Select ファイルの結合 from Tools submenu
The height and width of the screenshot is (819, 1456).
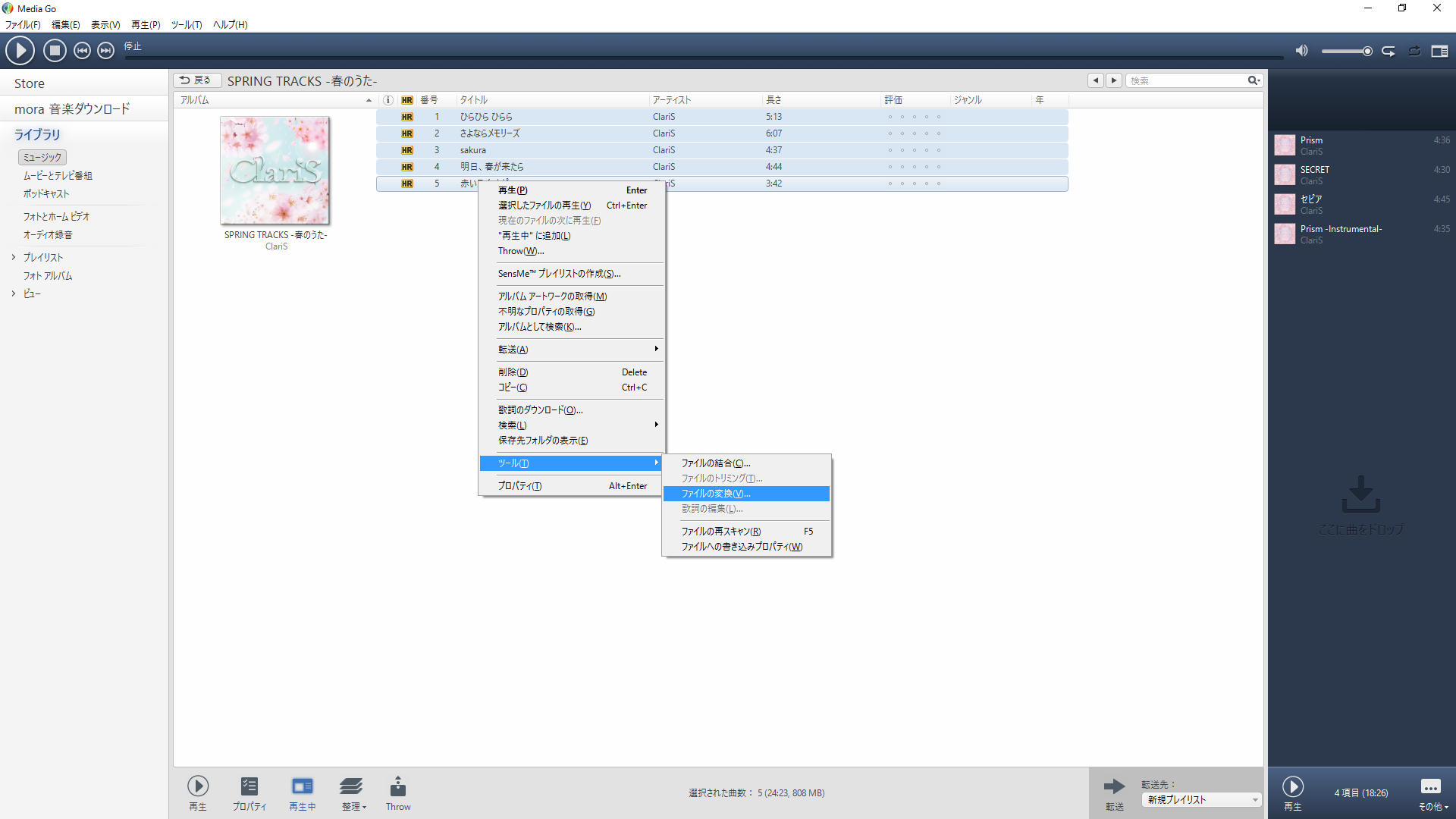tap(714, 462)
